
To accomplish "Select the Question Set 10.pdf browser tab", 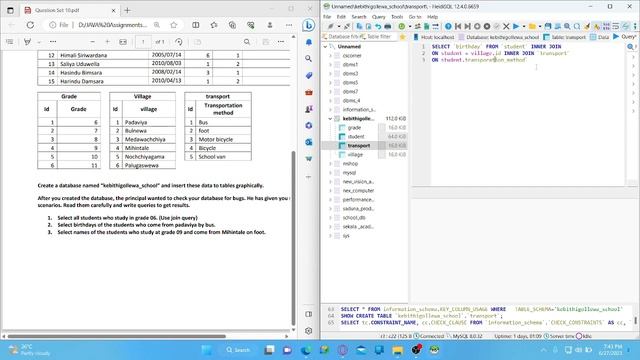I will tap(69, 10).
